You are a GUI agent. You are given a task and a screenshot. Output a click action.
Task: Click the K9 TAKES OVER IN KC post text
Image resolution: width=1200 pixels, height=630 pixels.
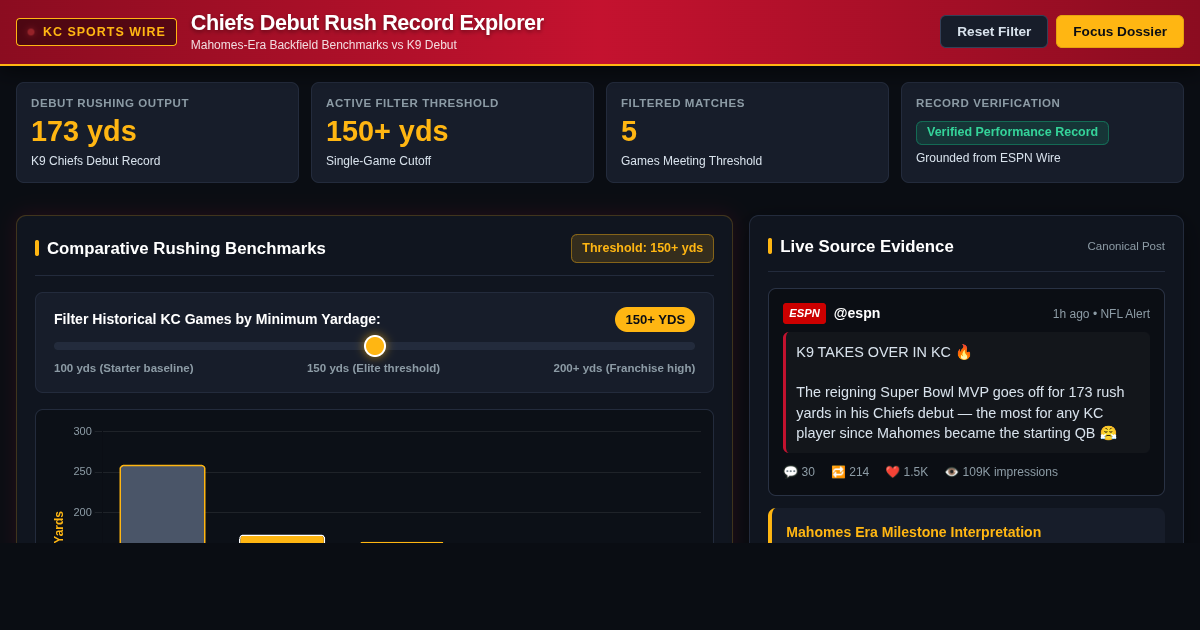(x=884, y=352)
